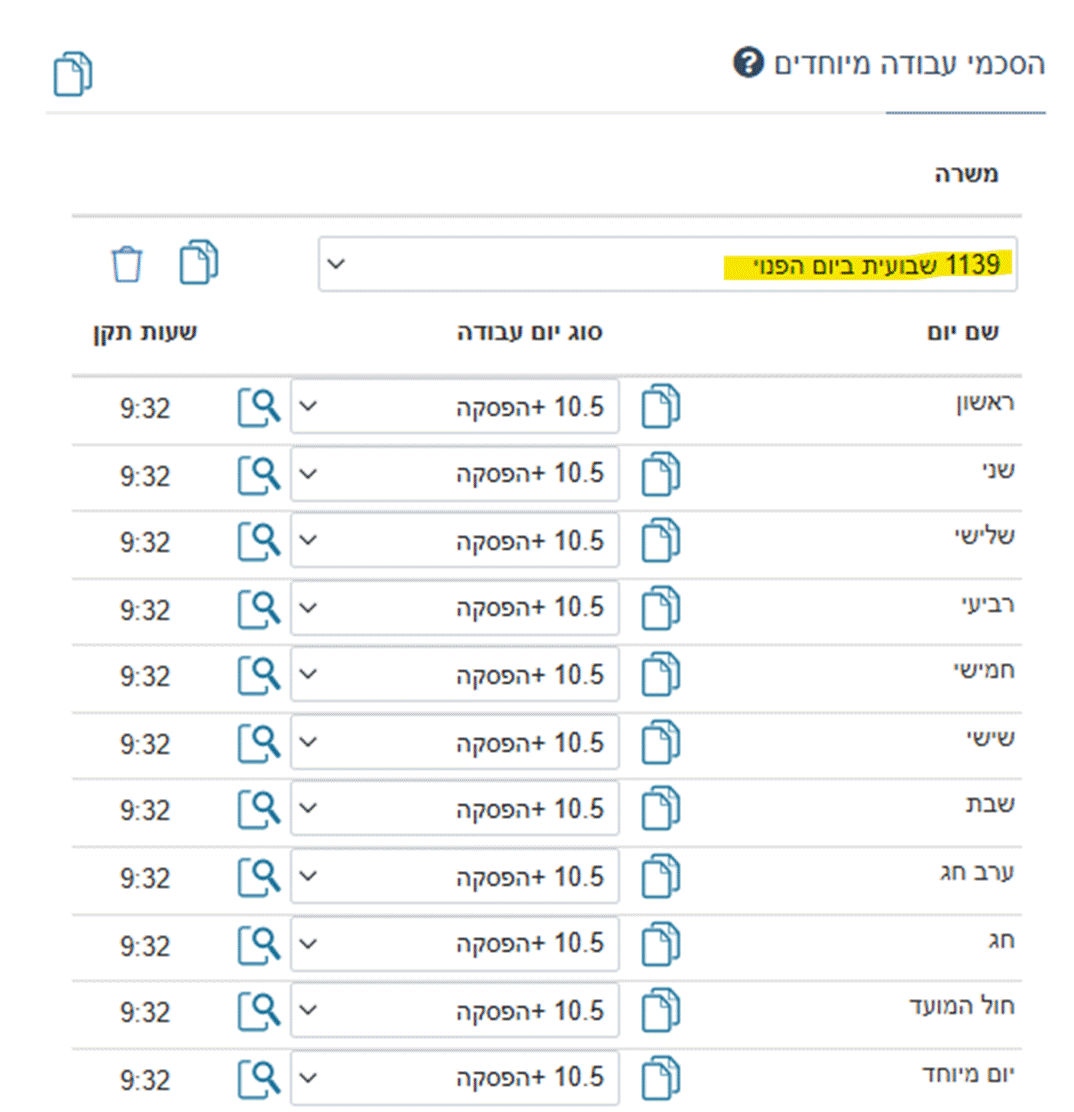
Task: Open the magnifier lookup icon for שני row
Action: coord(256,474)
